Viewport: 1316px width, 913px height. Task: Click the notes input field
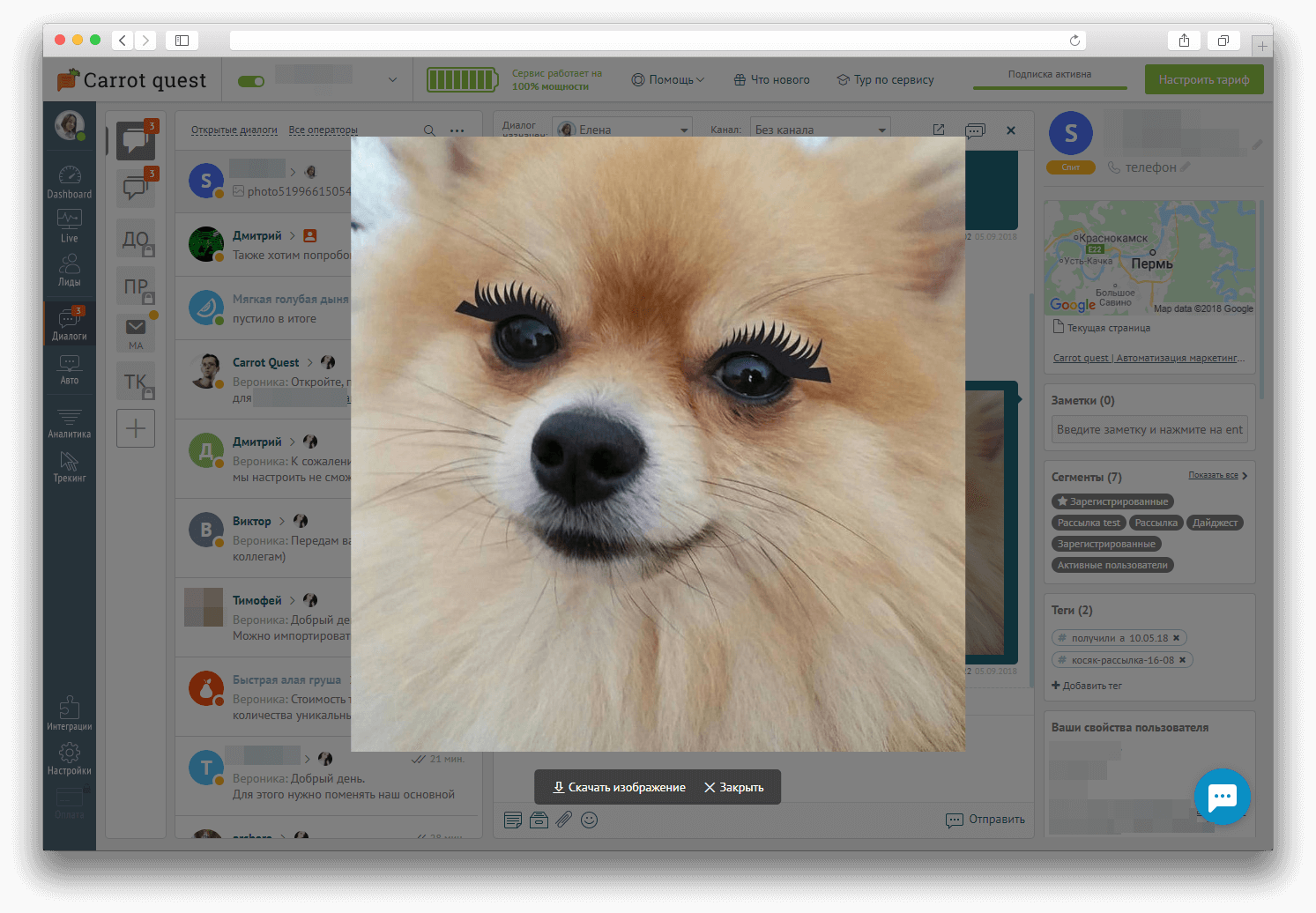pos(1149,430)
